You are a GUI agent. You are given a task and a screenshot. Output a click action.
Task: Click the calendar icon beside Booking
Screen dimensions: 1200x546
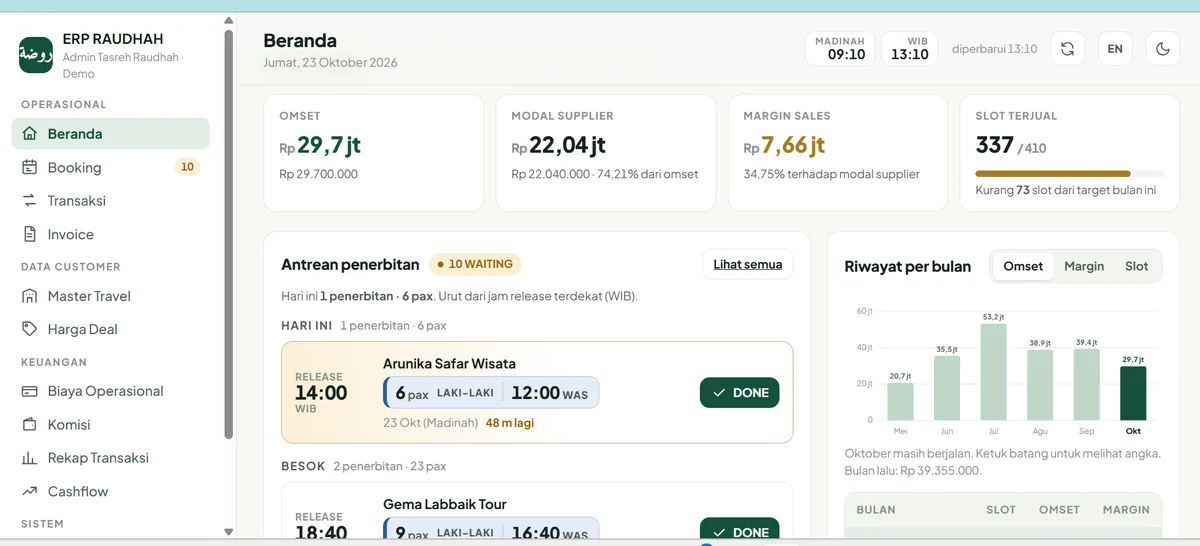tap(29, 167)
